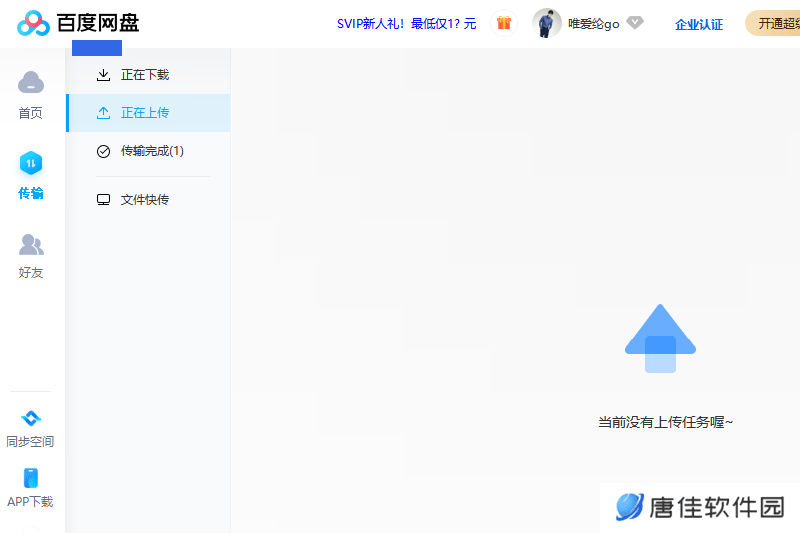Screen dimensions: 800x533
Task: Open the 同步空间 sync space icon
Action: point(31,418)
